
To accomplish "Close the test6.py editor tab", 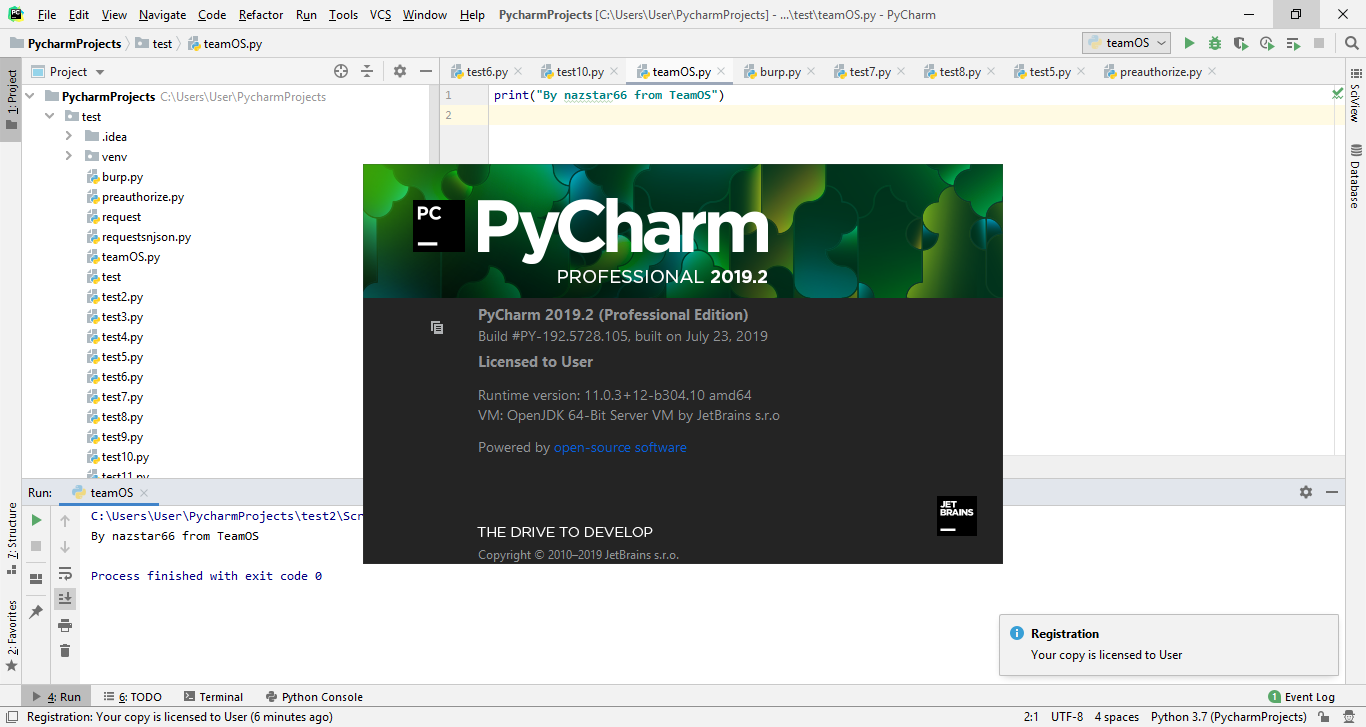I will 520,71.
